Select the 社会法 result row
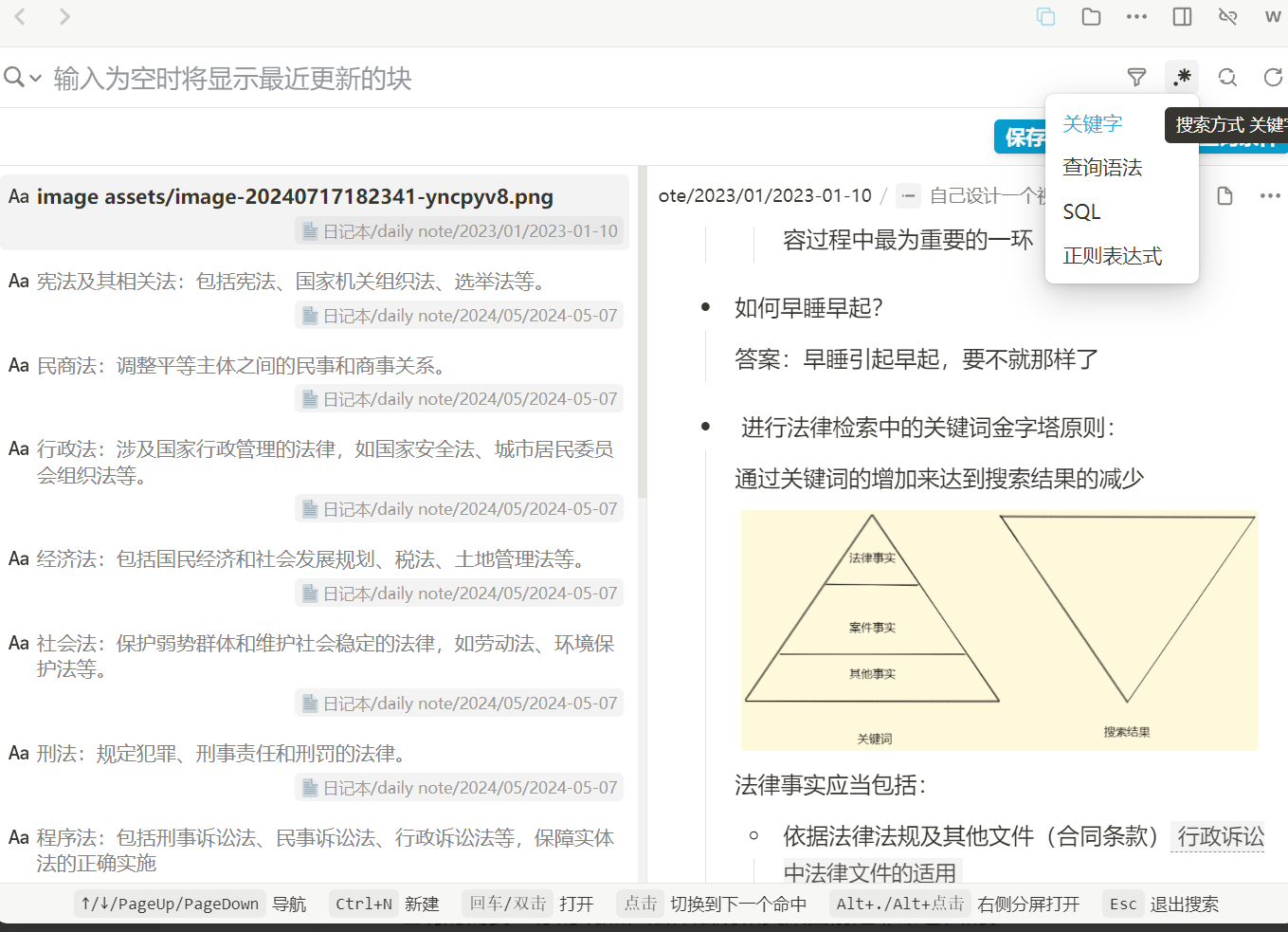1288x932 pixels. [x=315, y=672]
